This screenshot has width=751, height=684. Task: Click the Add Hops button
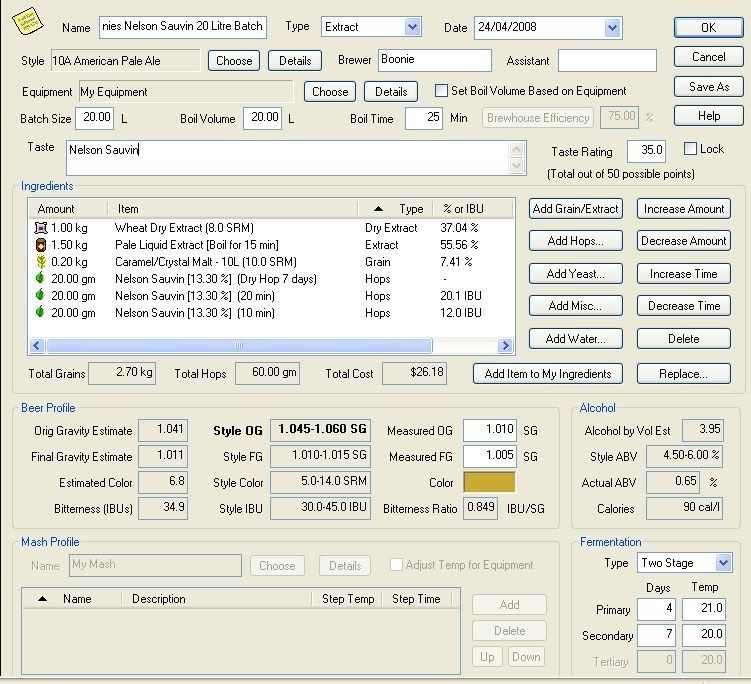click(576, 241)
